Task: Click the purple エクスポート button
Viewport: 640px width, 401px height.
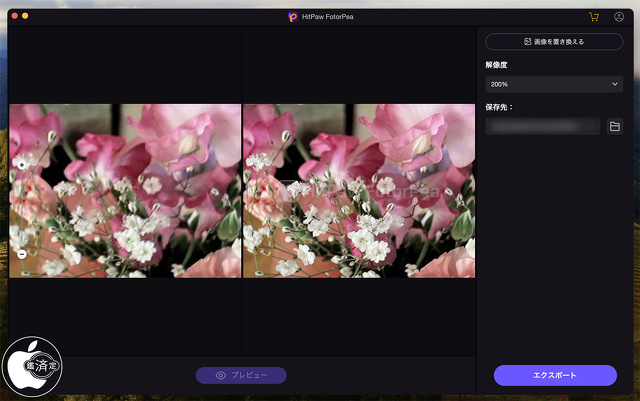Action: point(555,375)
